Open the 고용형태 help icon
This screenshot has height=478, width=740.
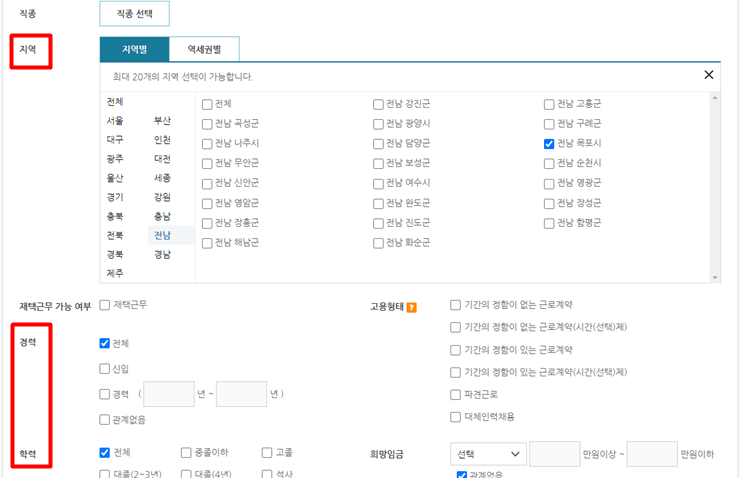click(412, 308)
